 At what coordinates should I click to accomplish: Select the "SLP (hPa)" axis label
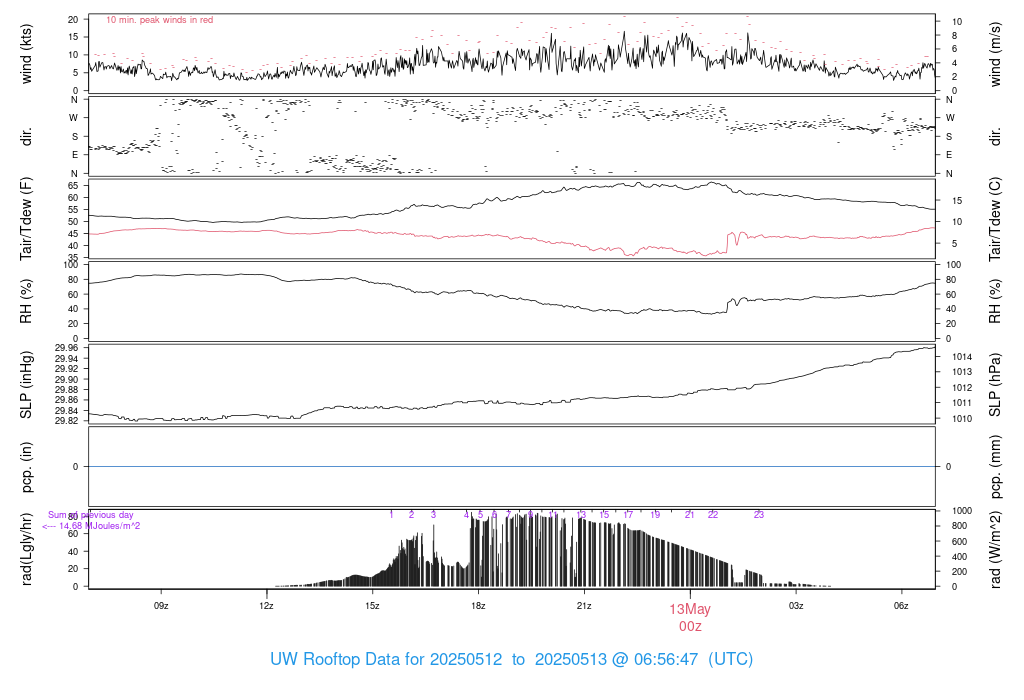pos(995,385)
